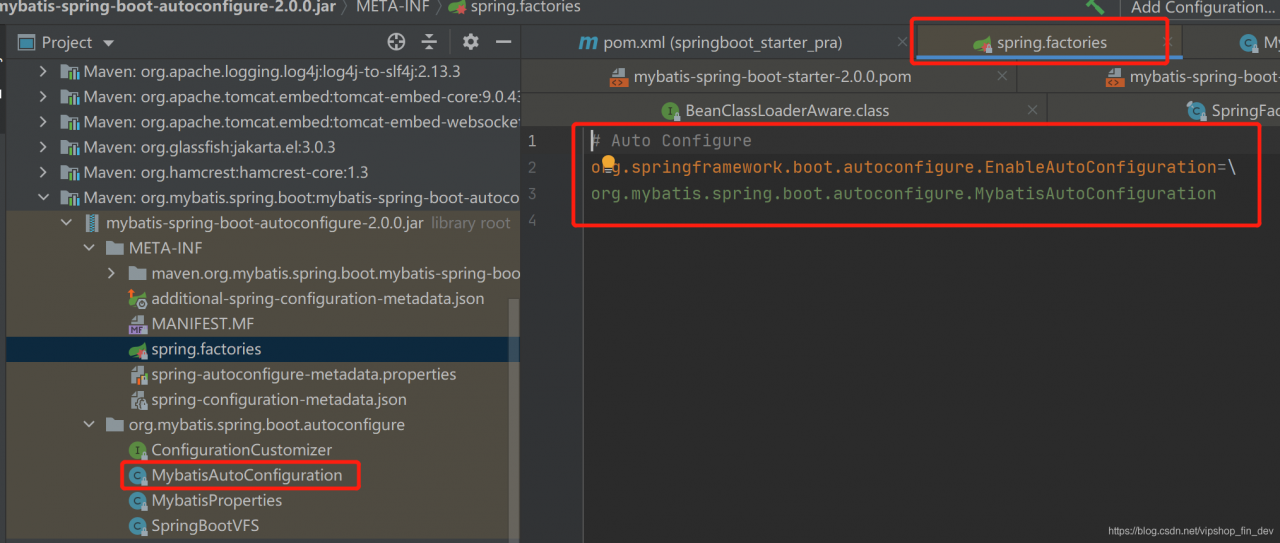This screenshot has height=543, width=1280.
Task: Click the collapse all icon in Project panel
Action: 429,42
